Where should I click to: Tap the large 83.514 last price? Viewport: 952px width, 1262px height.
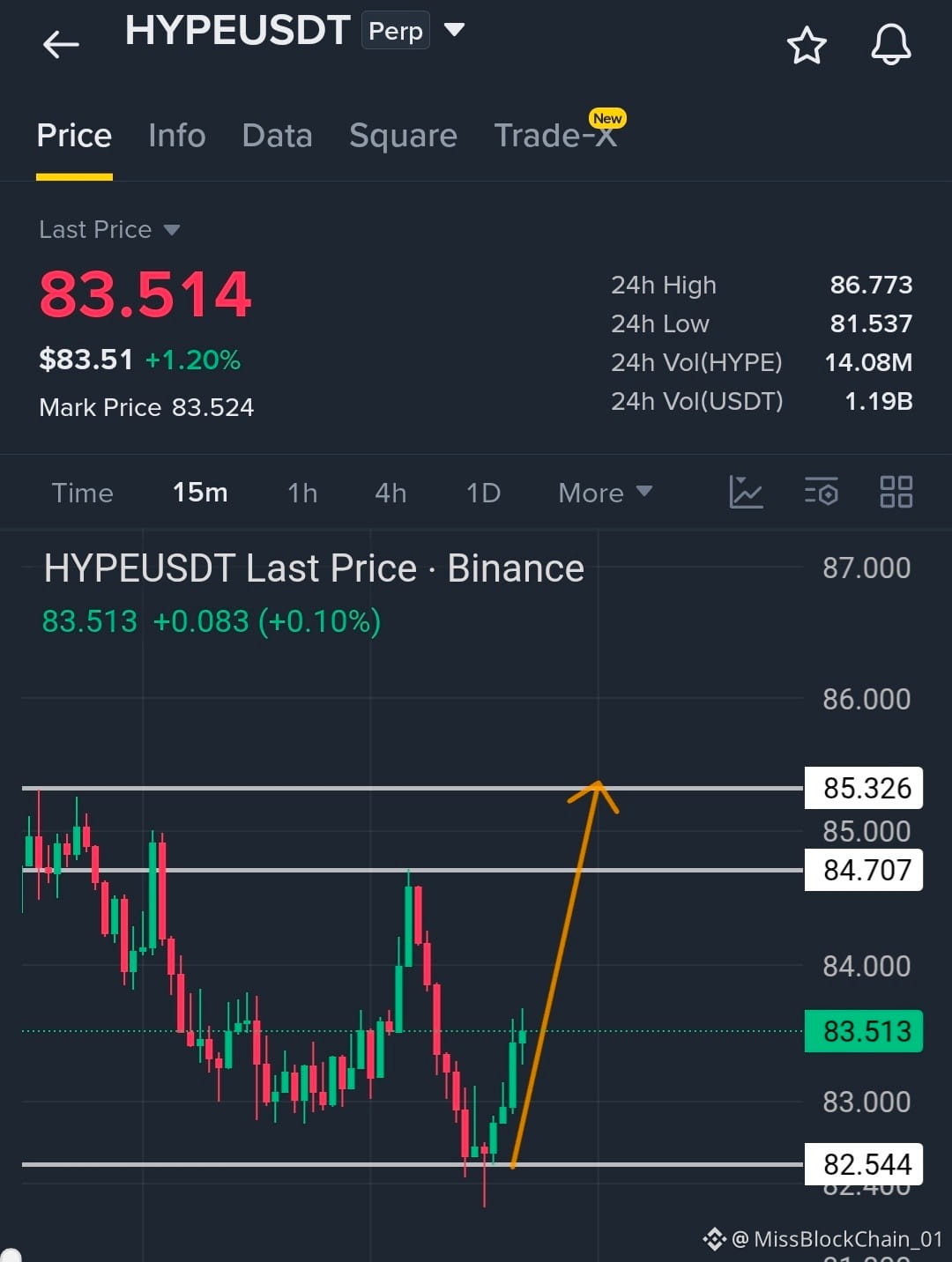pyautogui.click(x=145, y=294)
